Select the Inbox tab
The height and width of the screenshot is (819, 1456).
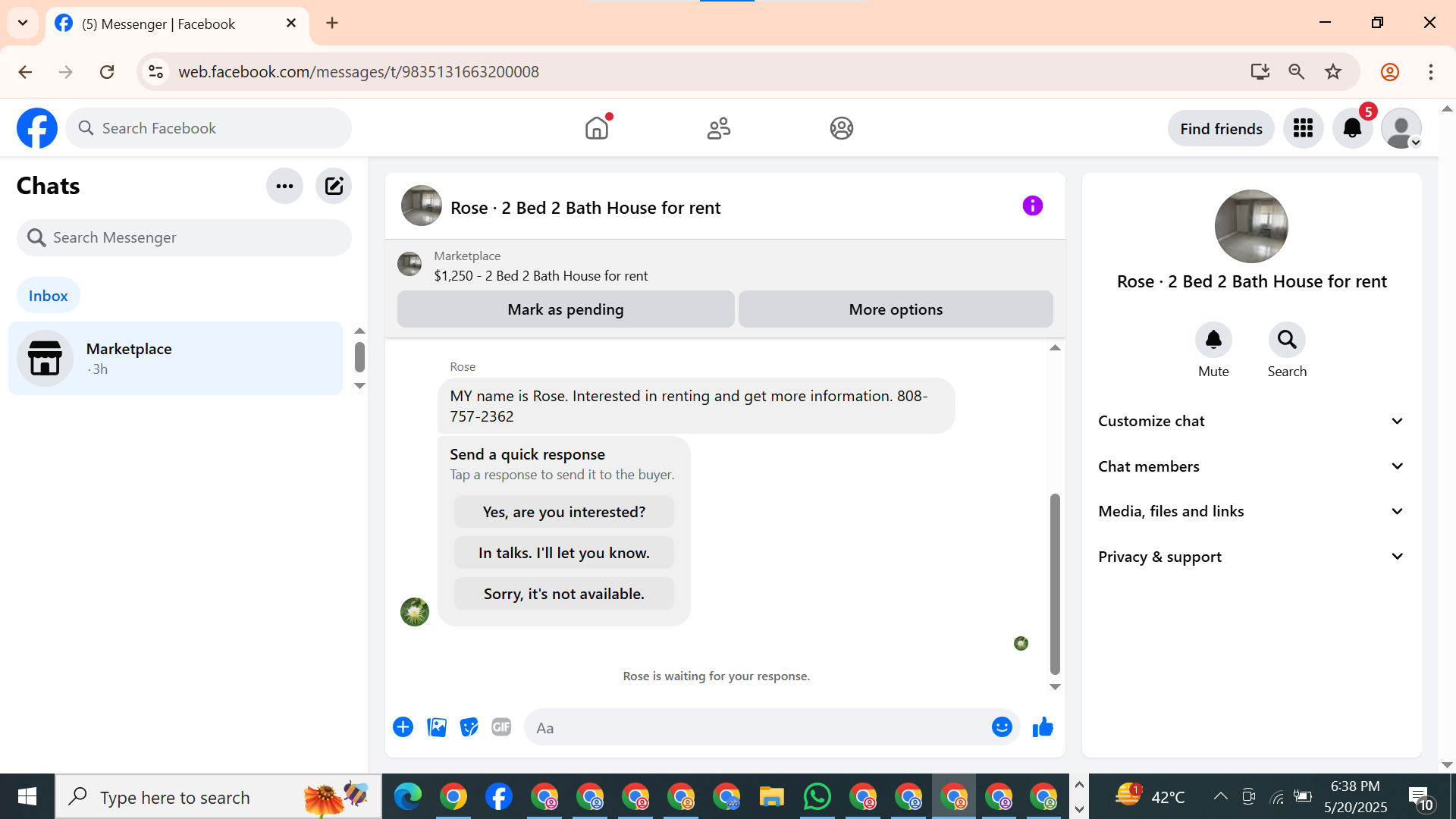(48, 296)
